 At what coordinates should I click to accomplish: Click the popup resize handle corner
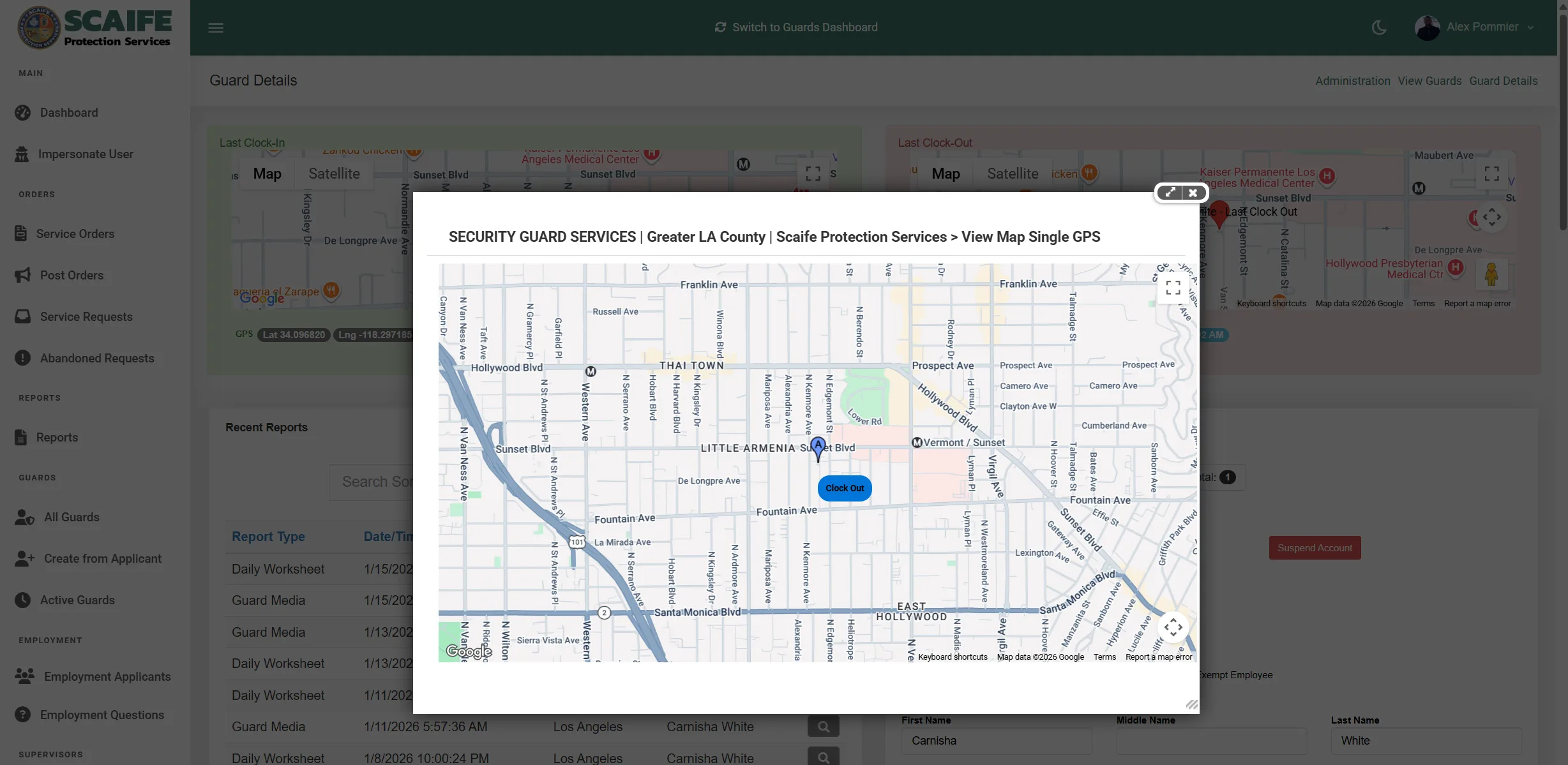[1192, 704]
